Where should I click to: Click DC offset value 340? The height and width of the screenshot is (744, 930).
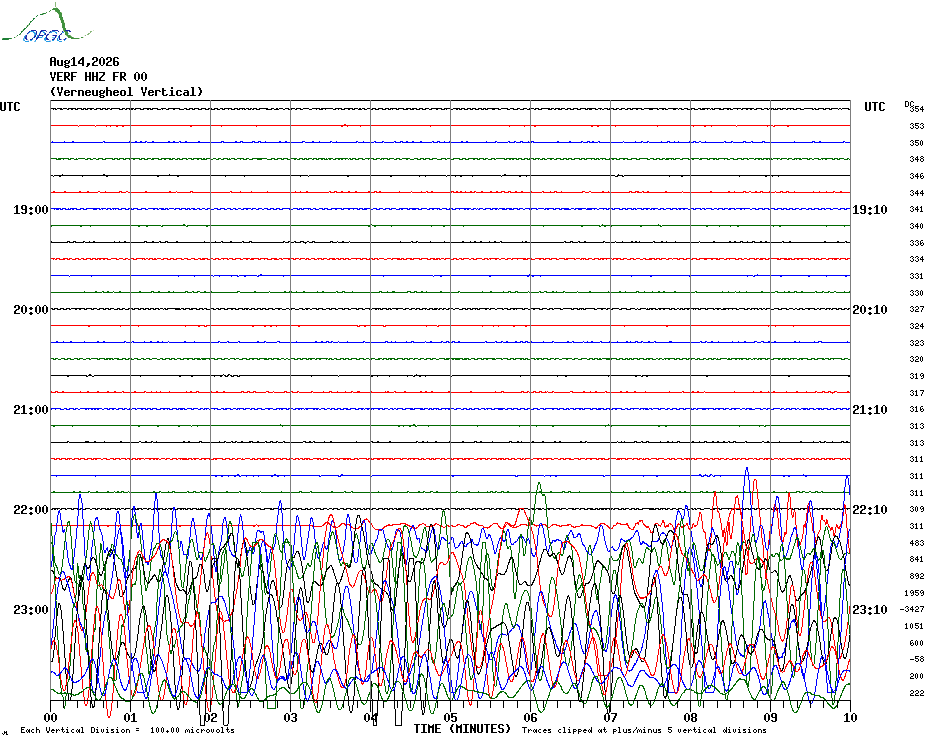pos(917,226)
